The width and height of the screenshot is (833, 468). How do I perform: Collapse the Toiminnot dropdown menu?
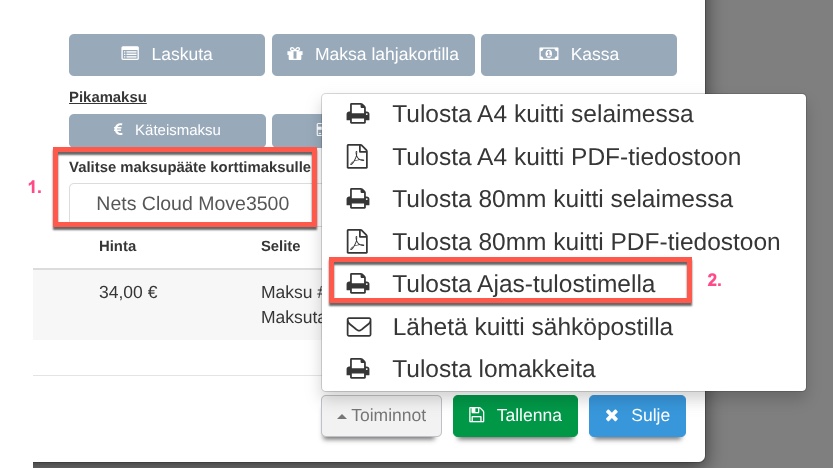[381, 415]
